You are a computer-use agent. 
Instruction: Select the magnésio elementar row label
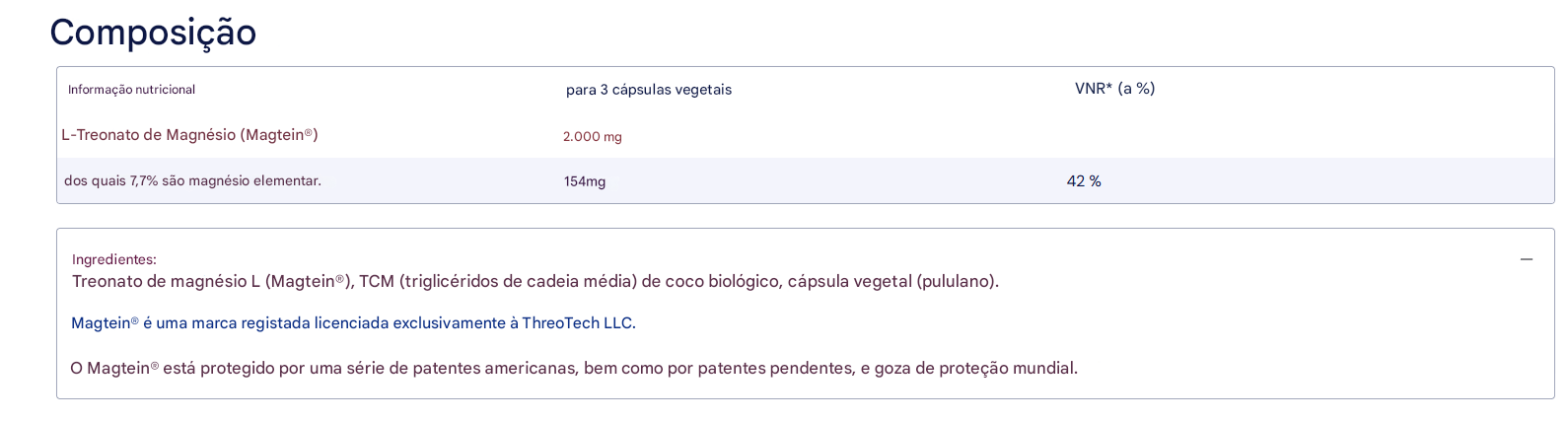coord(192,181)
